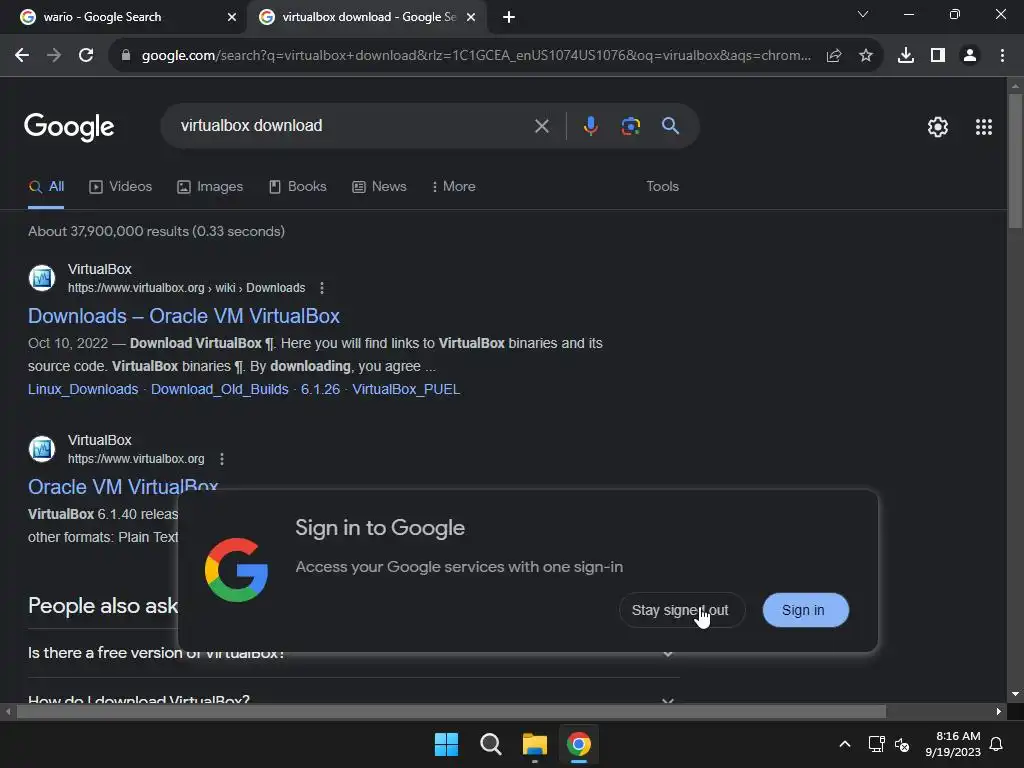The width and height of the screenshot is (1024, 768).
Task: Bookmark this tab with star icon
Action: 866,56
